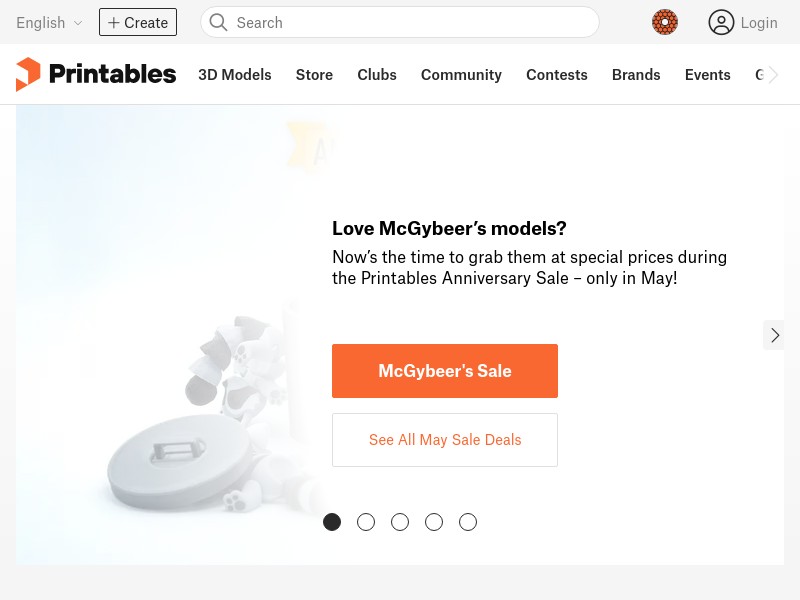Click the plus Create button
This screenshot has width=800, height=600.
pyautogui.click(x=138, y=22)
